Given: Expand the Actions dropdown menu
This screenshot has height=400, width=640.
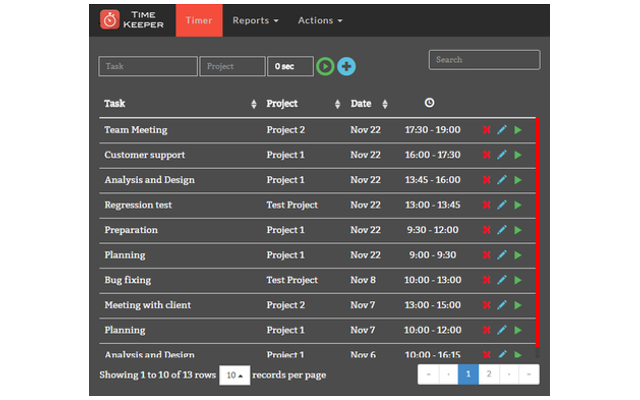Looking at the screenshot, I should (x=320, y=20).
